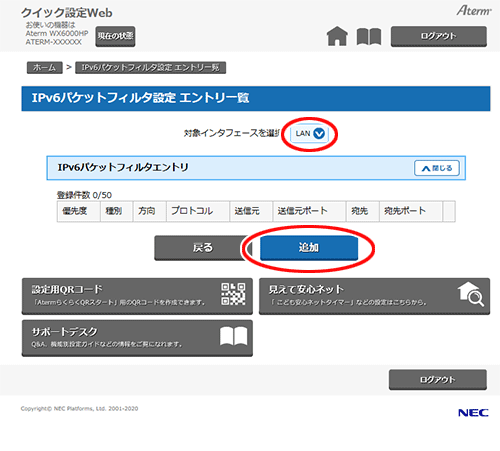Click the 優先度 column header
This screenshot has height=451, width=500.
click(79, 211)
